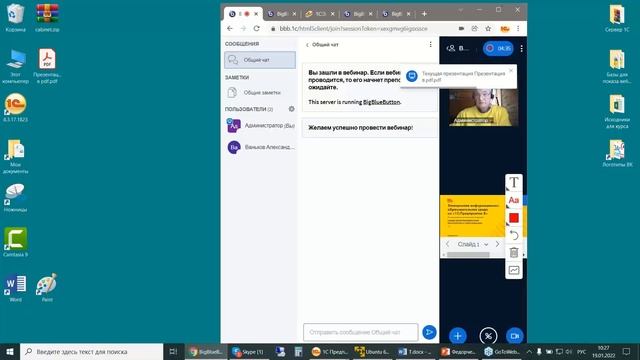The height and width of the screenshot is (360, 640).
Task: Open the camera permission icon in address bar
Action: pyautogui.click(x=461, y=29)
